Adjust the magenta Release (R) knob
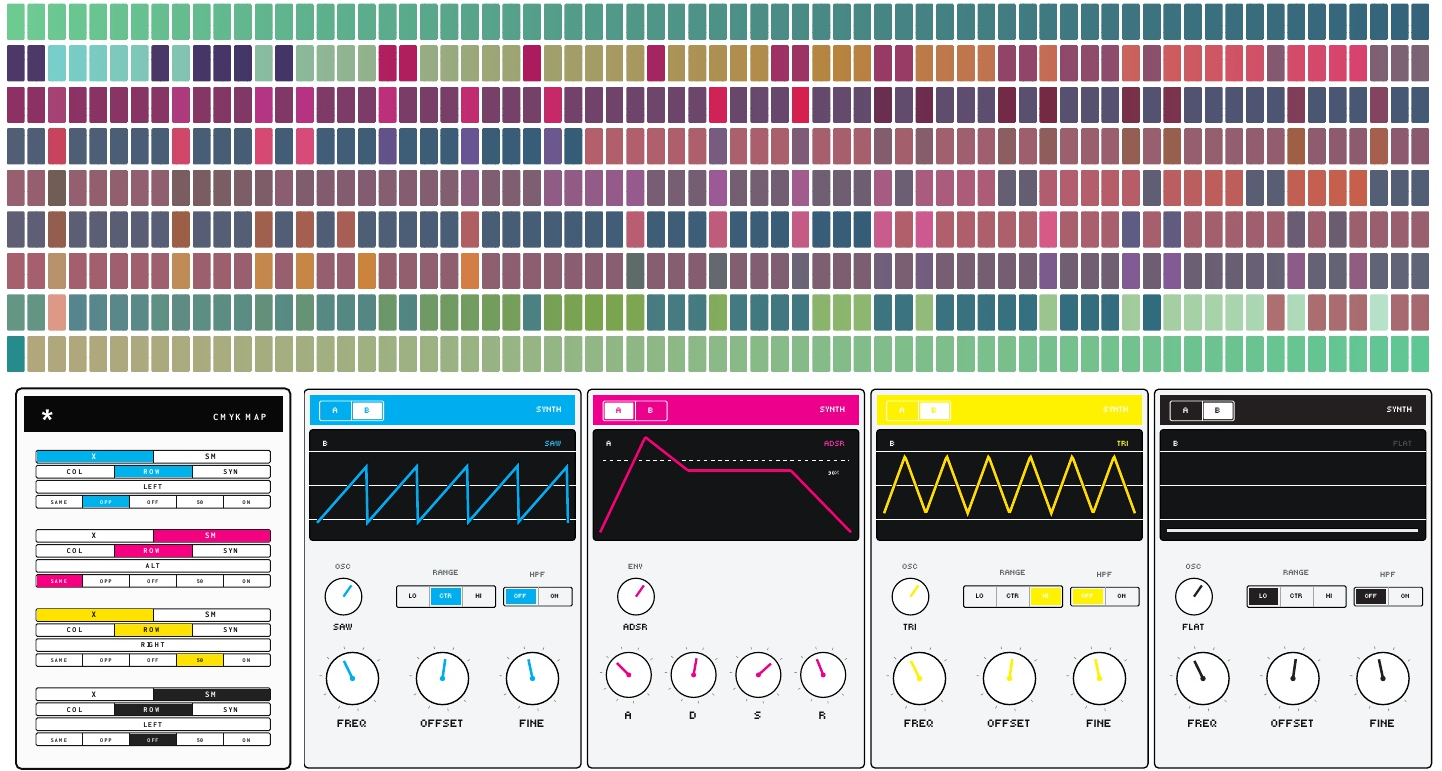 pyautogui.click(x=822, y=675)
